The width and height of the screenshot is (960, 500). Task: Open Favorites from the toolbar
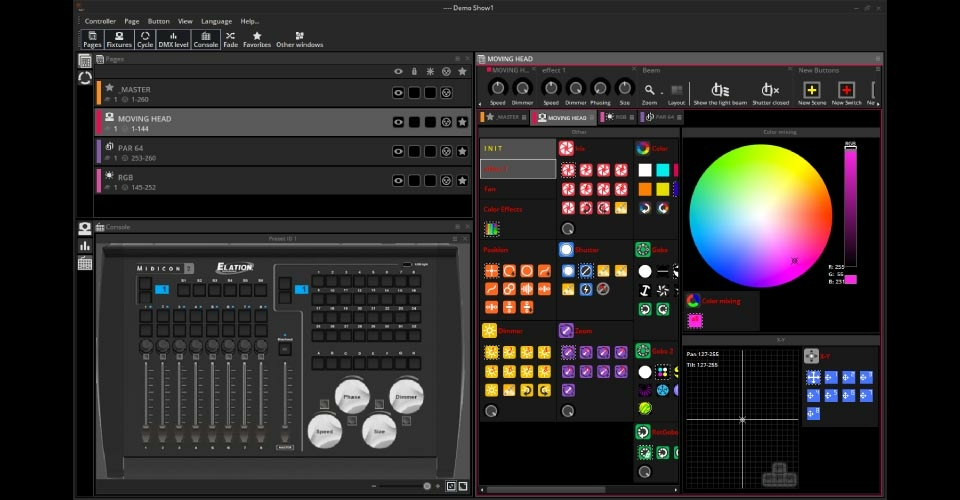coord(257,39)
